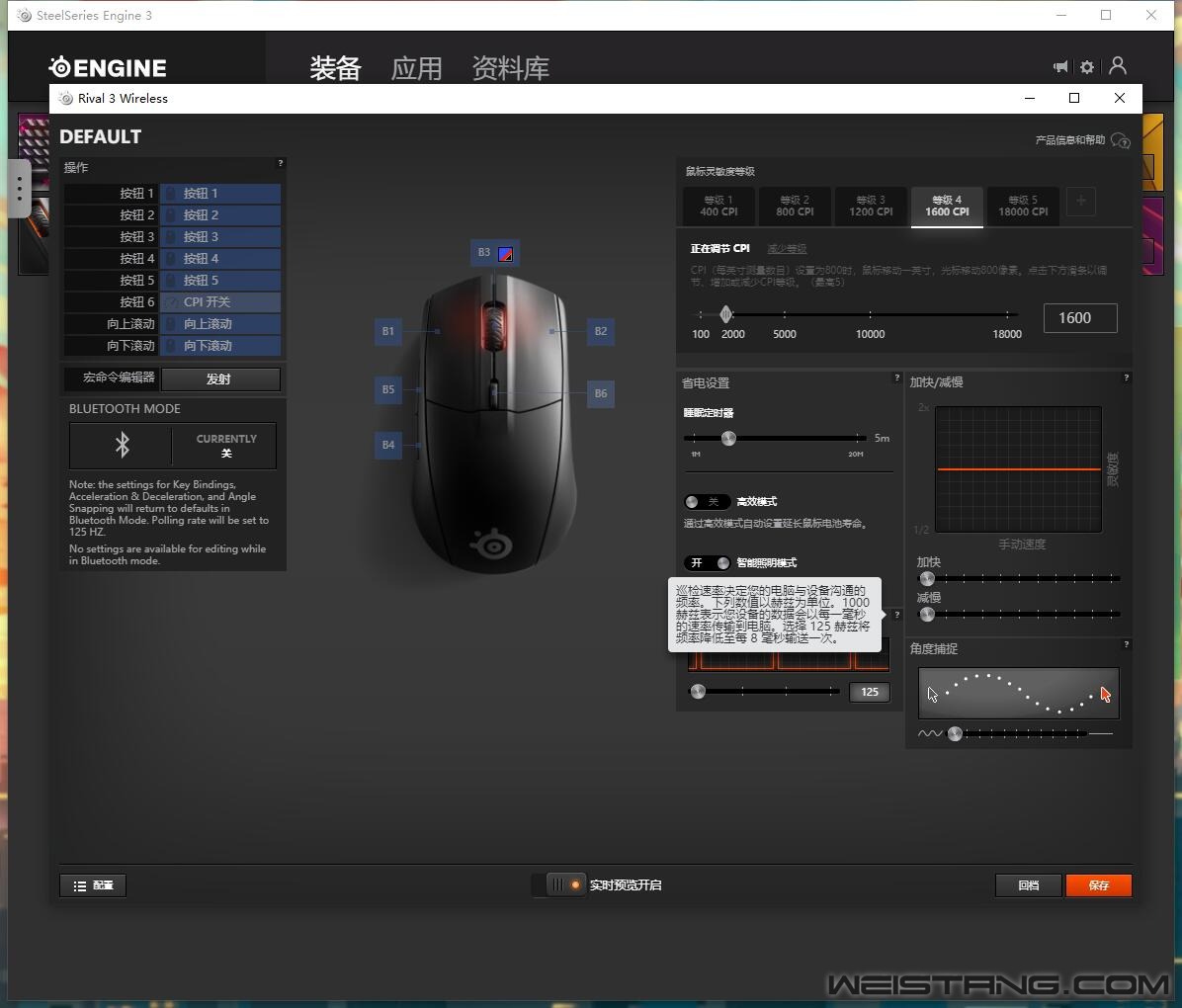The image size is (1182, 1008).
Task: Click the 减少等级 link
Action: click(x=787, y=249)
